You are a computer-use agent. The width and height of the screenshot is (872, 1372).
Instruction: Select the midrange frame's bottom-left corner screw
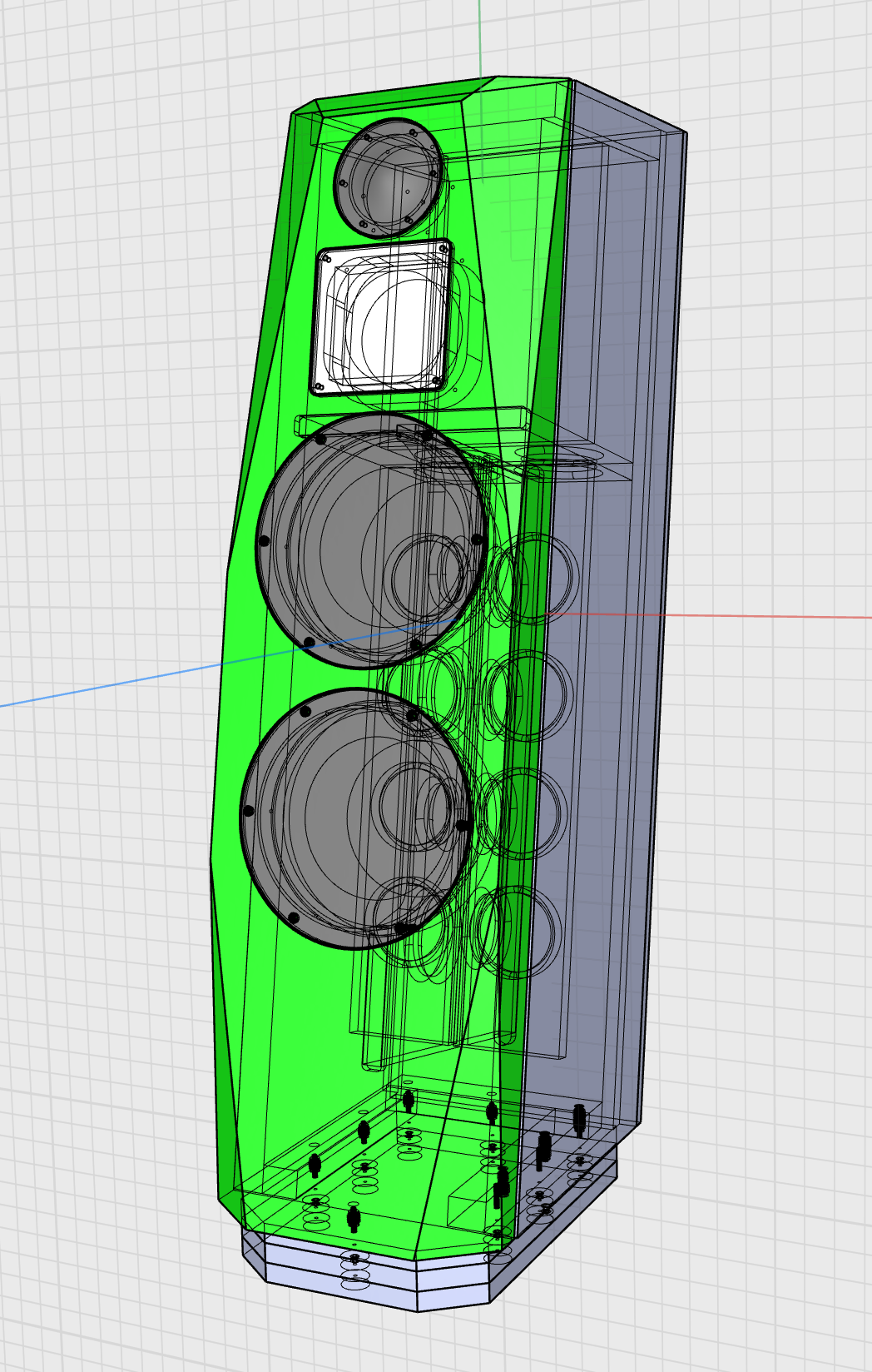point(320,386)
